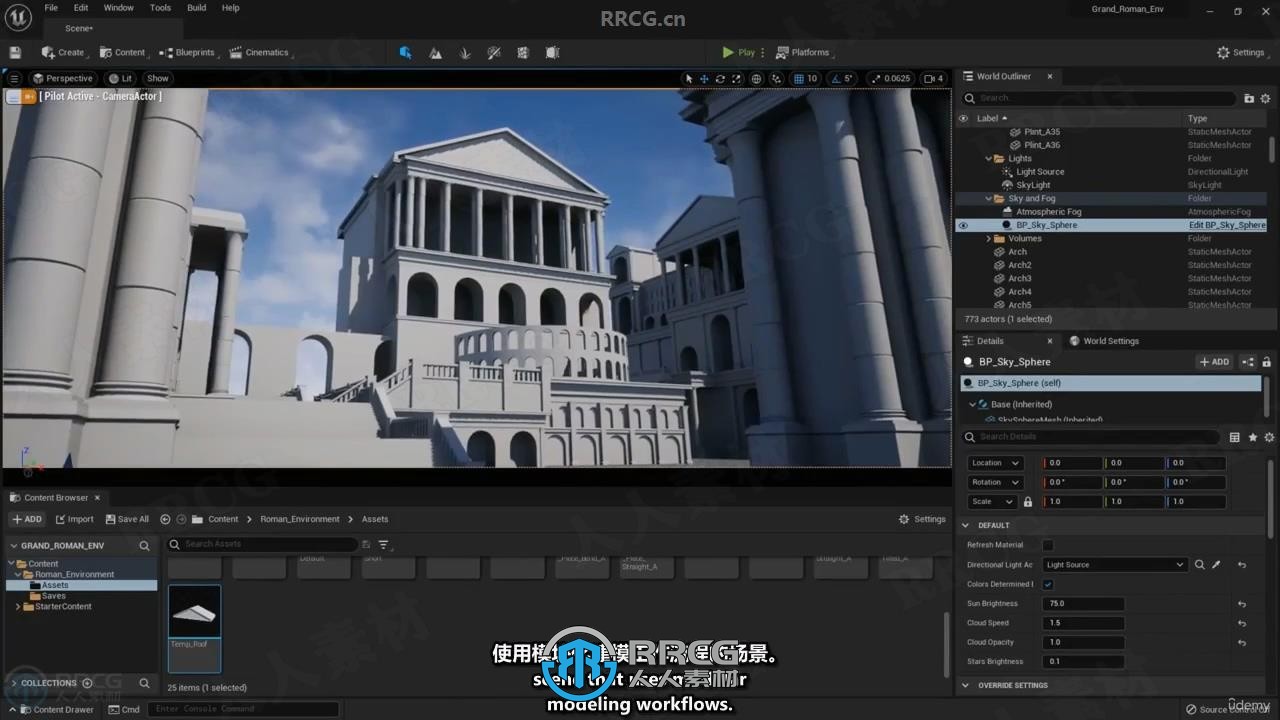This screenshot has height=720, width=1280.
Task: Switch Details to property matrix grid view
Action: pyautogui.click(x=1235, y=437)
